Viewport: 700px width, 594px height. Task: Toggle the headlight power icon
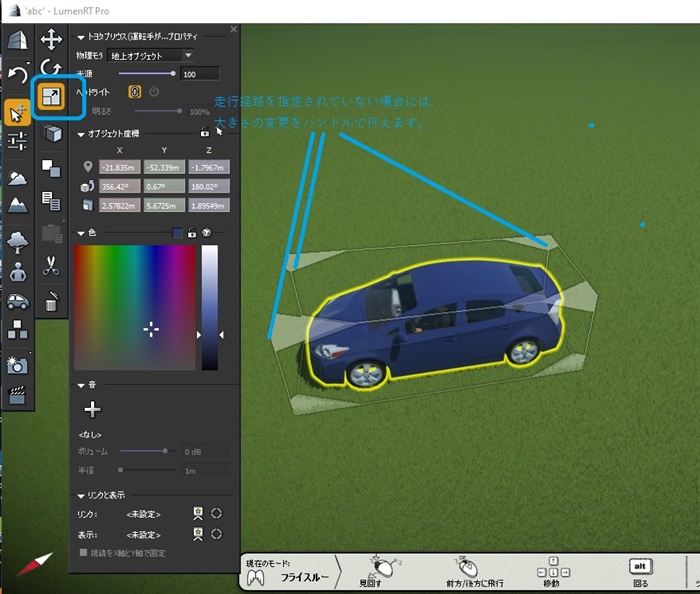(154, 92)
